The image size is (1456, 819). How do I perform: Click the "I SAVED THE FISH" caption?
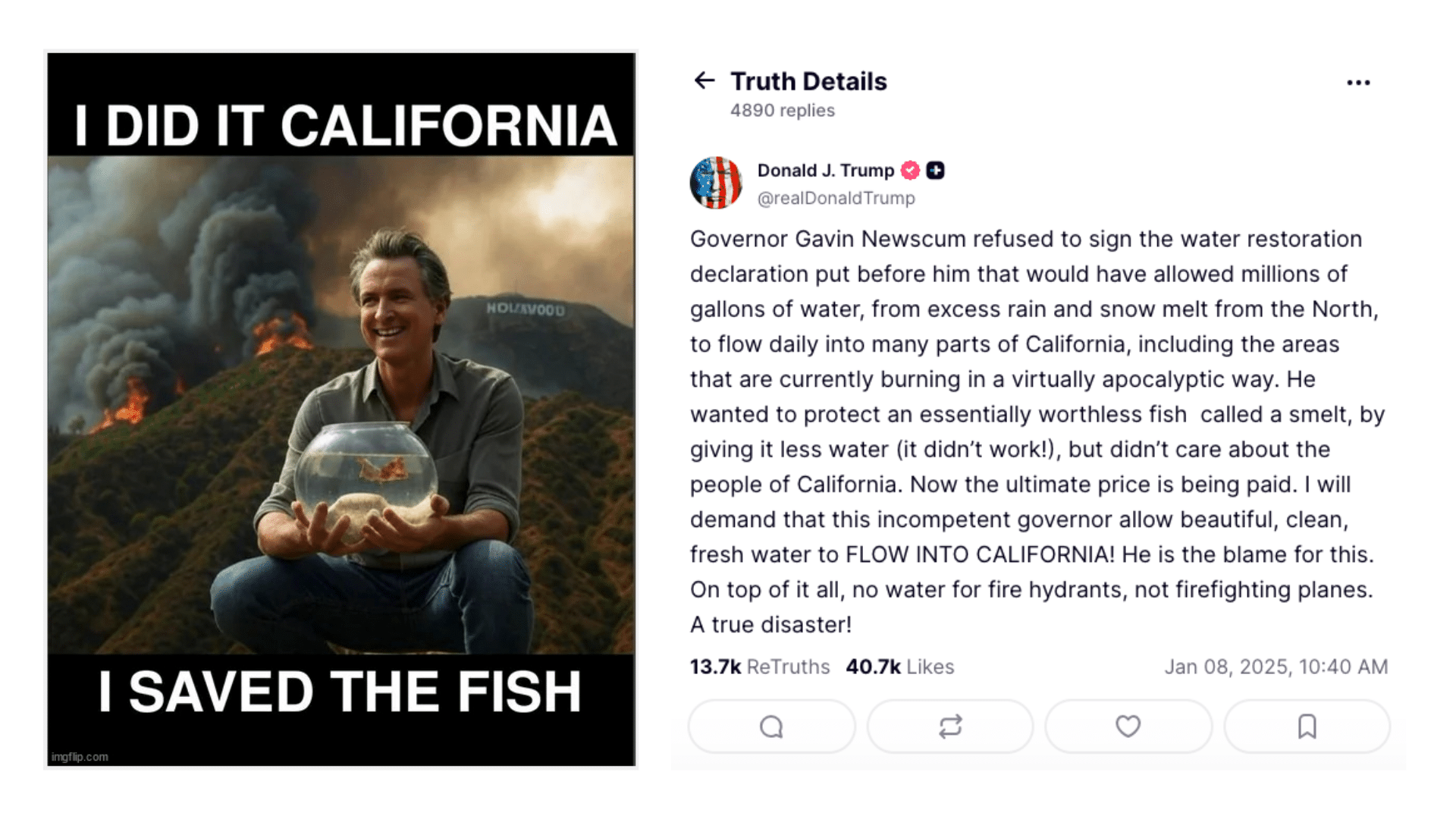[340, 692]
